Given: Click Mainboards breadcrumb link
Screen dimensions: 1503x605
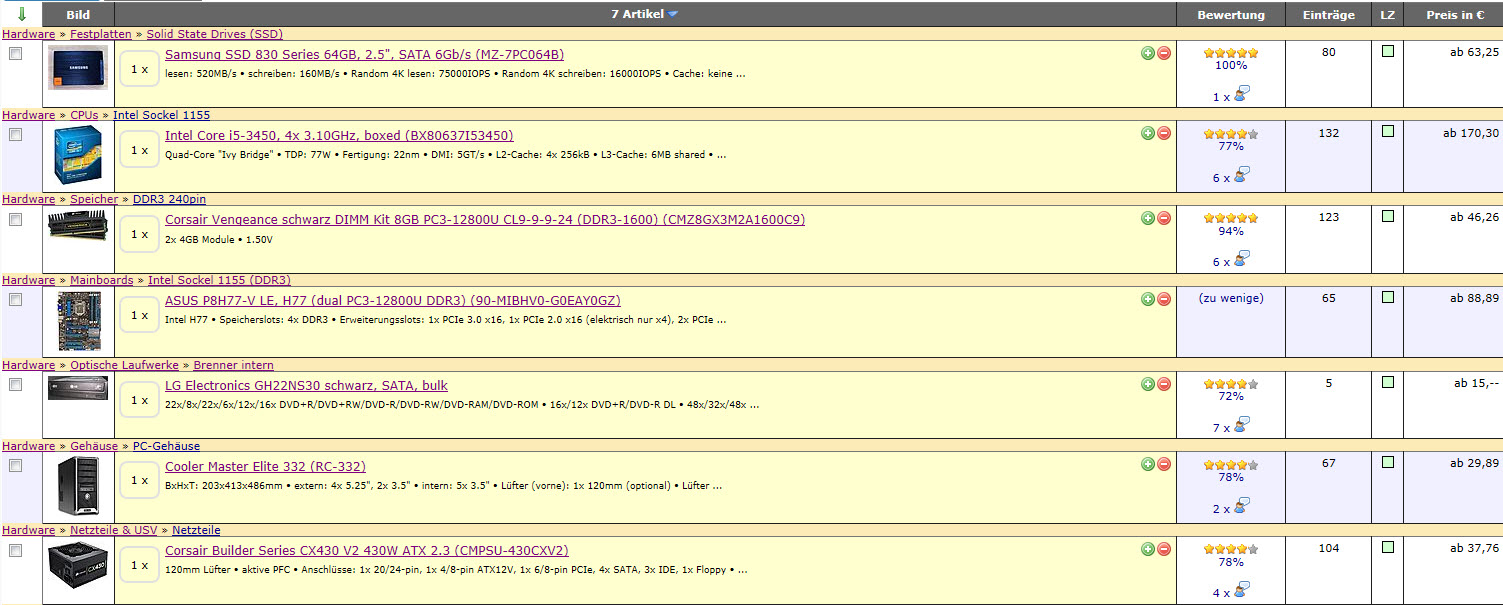Looking at the screenshot, I should coord(101,280).
